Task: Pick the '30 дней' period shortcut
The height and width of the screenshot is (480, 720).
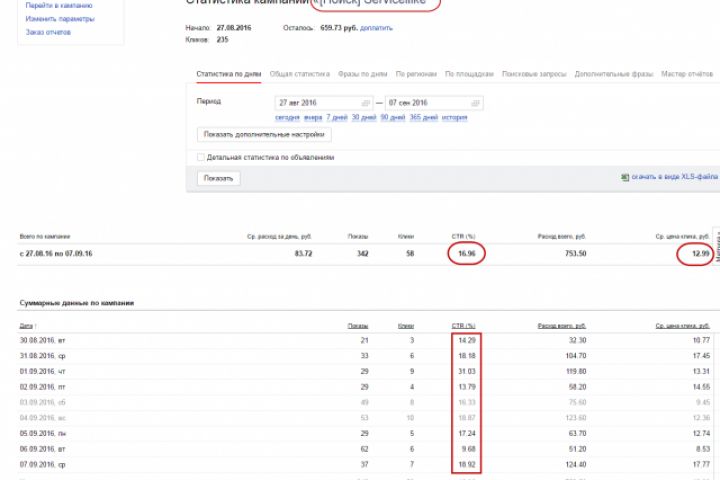Action: pyautogui.click(x=364, y=118)
